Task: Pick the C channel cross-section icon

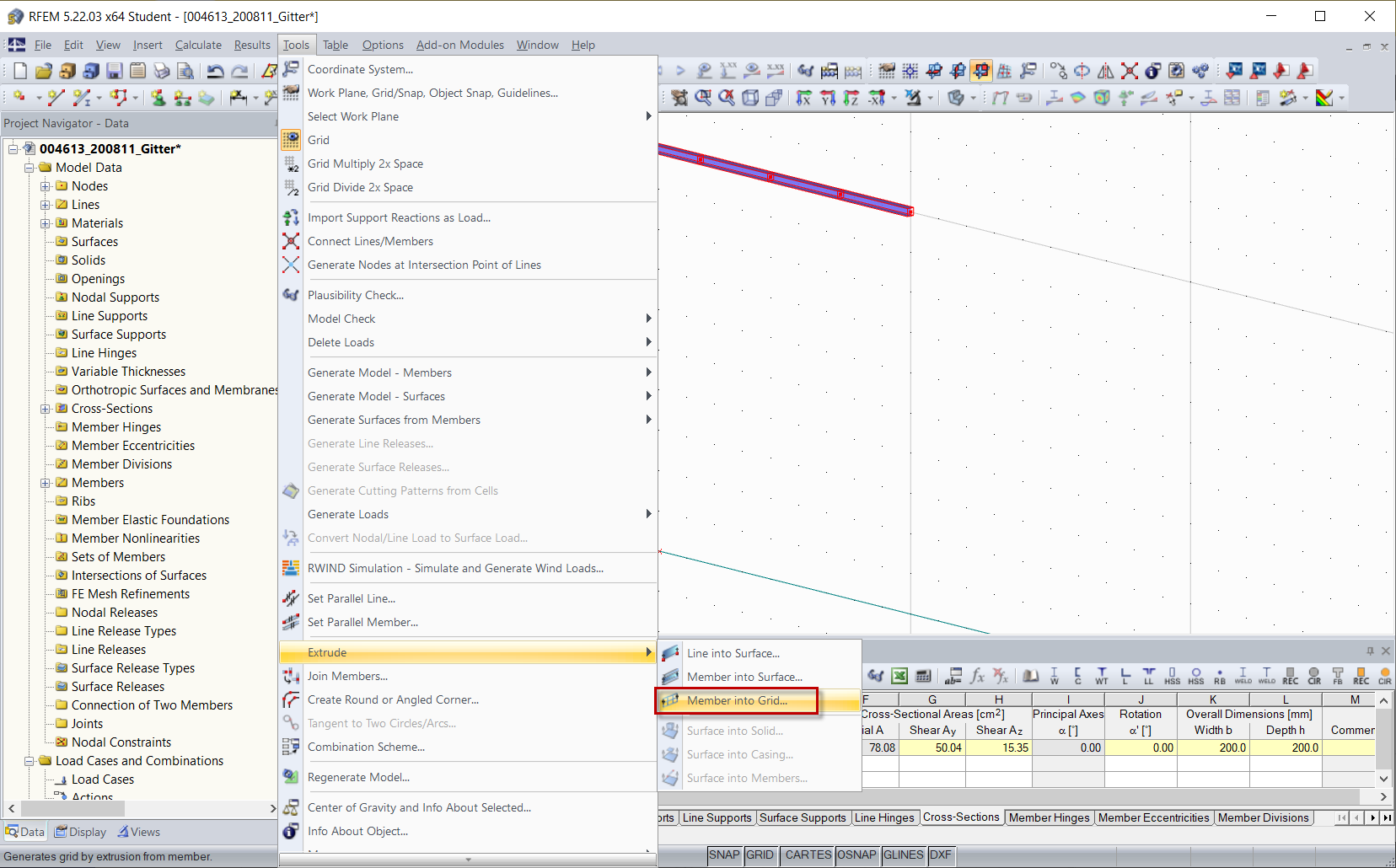Action: pyautogui.click(x=1078, y=676)
